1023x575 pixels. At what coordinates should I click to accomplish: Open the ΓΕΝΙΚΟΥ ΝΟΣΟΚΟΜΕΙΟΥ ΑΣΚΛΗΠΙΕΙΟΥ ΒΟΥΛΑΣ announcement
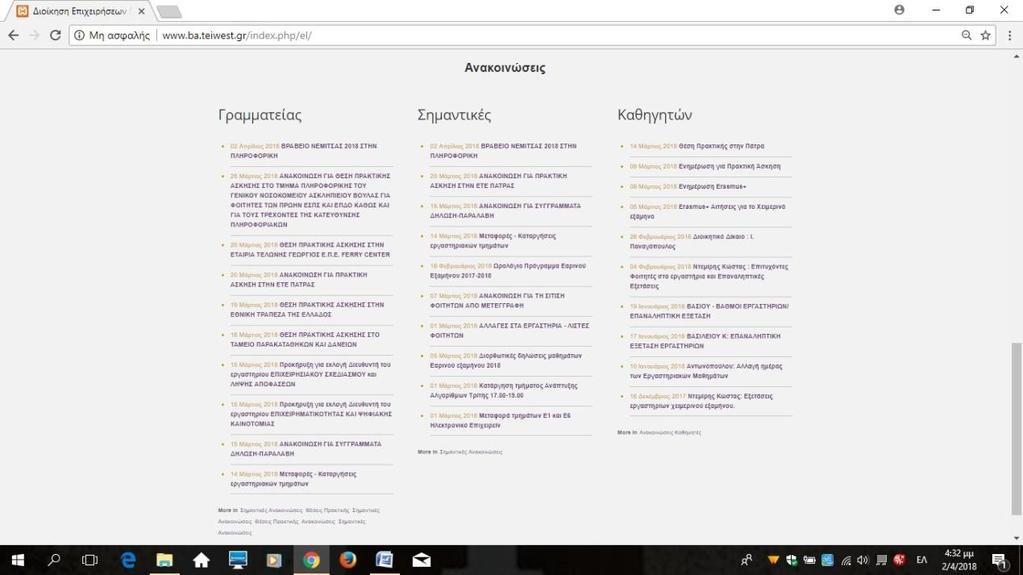pyautogui.click(x=310, y=200)
